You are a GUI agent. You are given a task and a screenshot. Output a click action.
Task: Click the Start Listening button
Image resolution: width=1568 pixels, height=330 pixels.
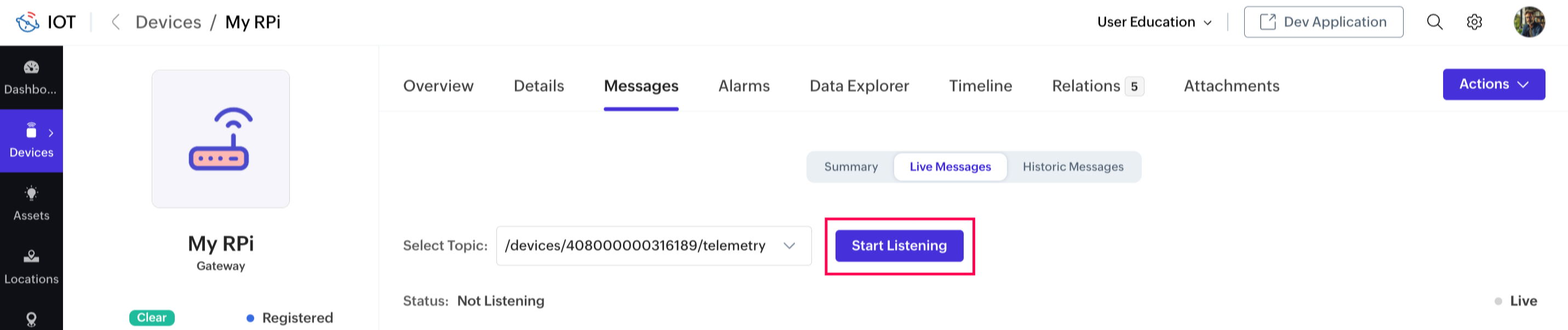(899, 246)
